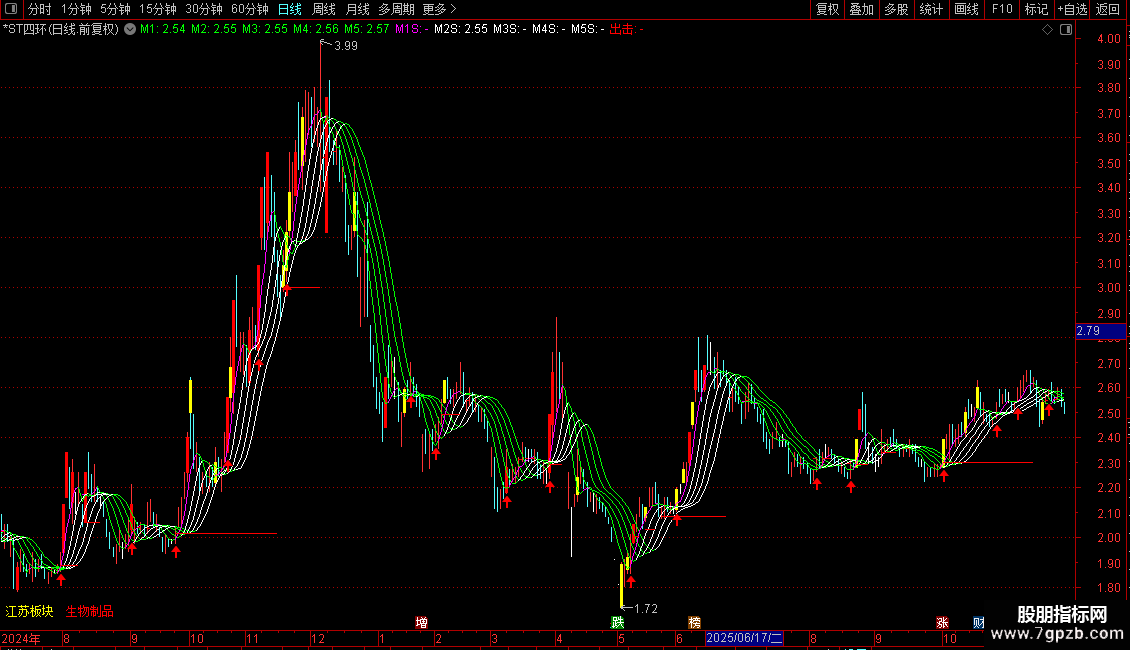Viewport: 1130px width, 650px height.
Task: Select the 60分钟 period tab
Action: tap(250, 9)
